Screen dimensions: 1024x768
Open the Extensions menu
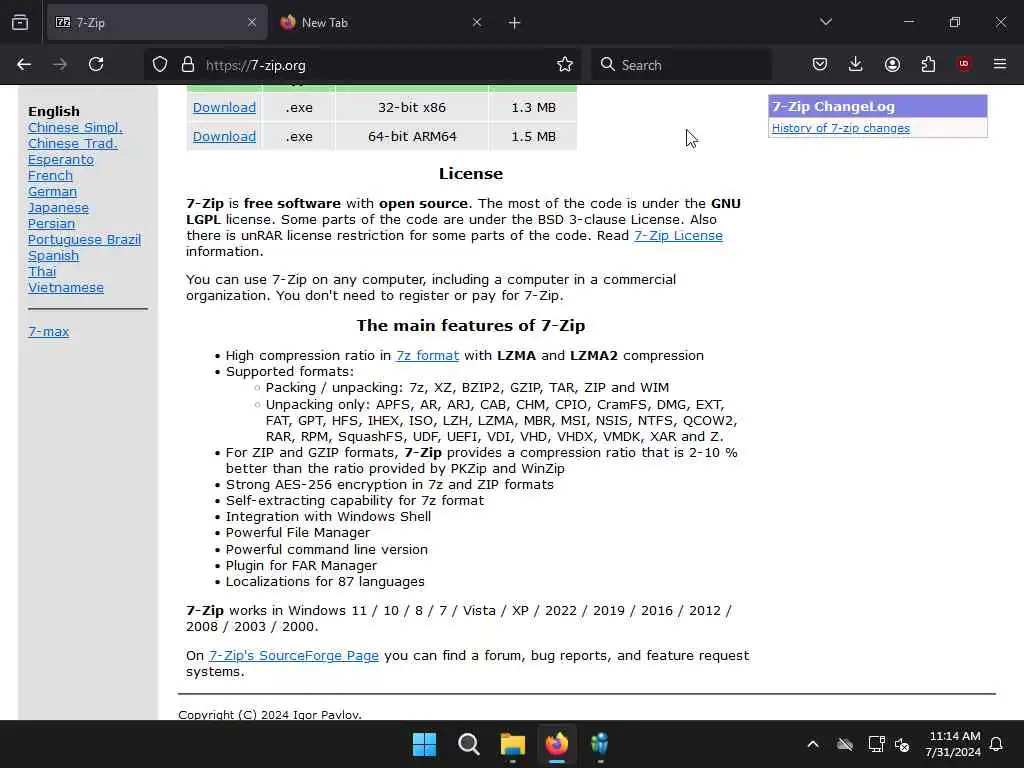928,64
